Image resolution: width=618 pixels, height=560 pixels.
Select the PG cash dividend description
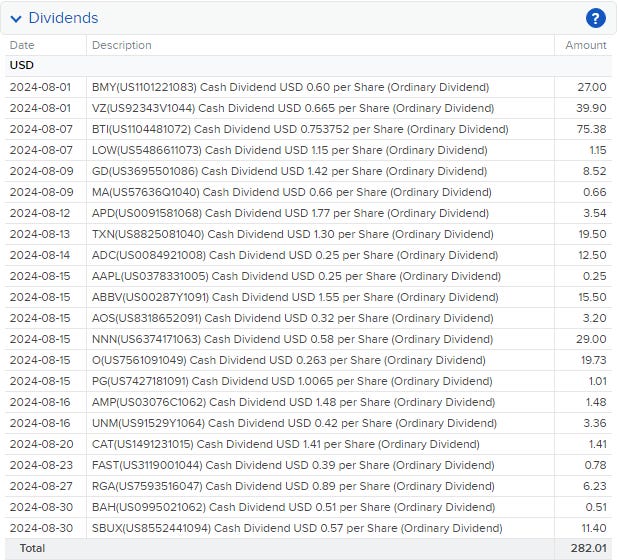(292, 381)
